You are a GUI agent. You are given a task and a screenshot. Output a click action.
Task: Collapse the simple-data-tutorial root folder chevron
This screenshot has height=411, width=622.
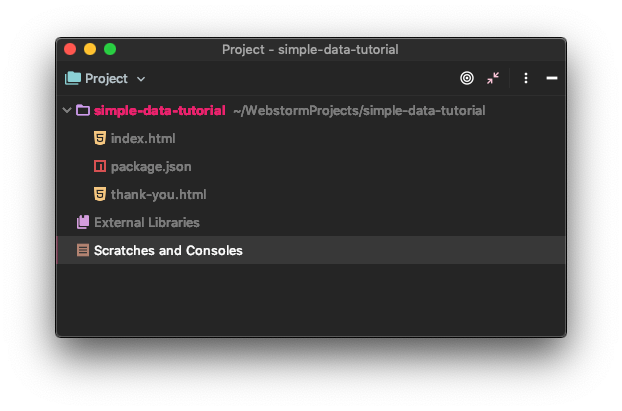(x=67, y=110)
